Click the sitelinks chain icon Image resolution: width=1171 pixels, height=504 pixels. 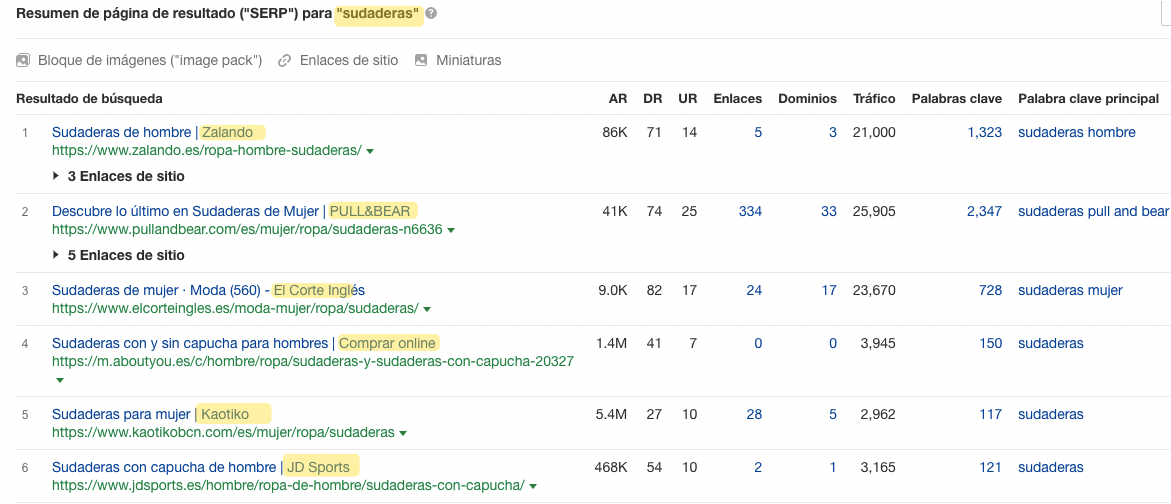tap(284, 60)
